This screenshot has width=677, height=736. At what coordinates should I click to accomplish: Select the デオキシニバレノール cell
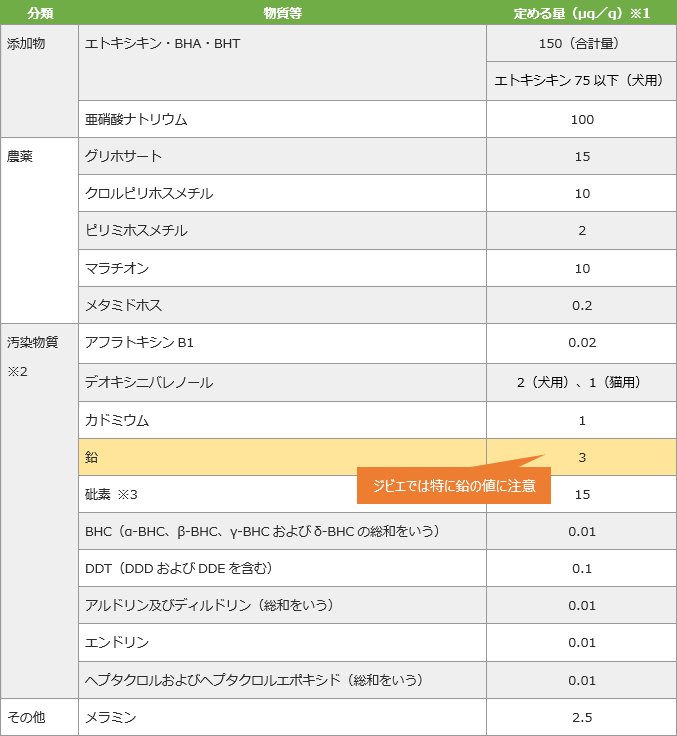coord(282,382)
